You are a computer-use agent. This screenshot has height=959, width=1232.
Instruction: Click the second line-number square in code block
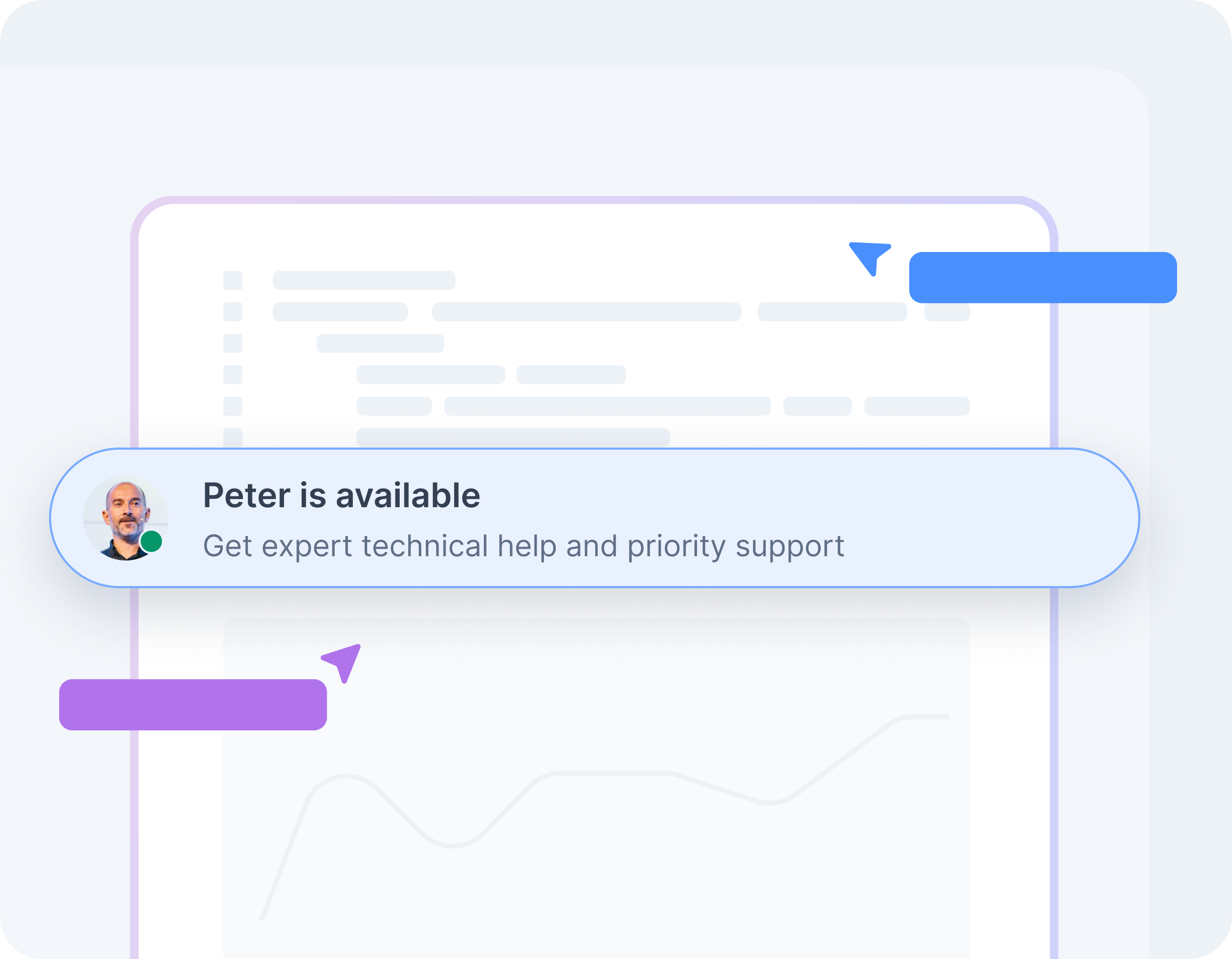click(x=232, y=312)
